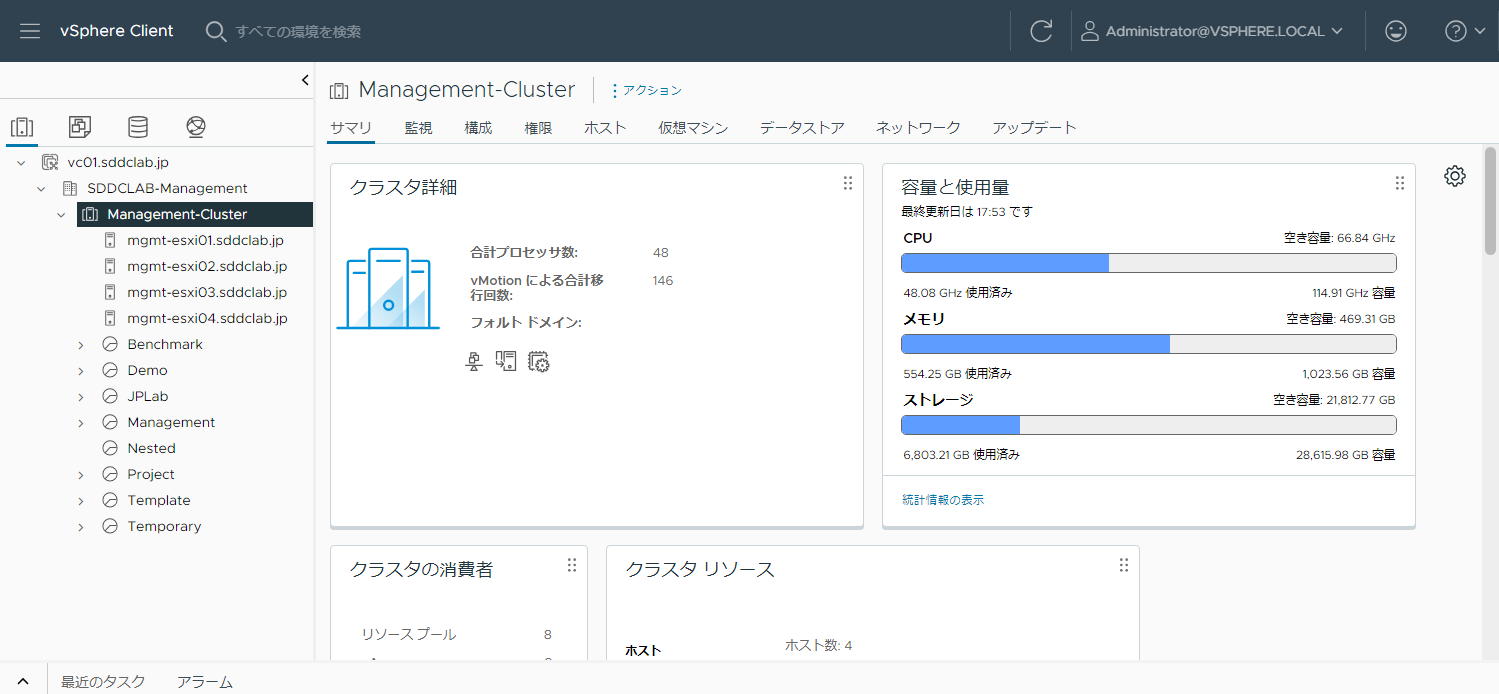Viewport: 1499px width, 694px height.
Task: Expand the Benchmark resource pool
Action: (x=81, y=344)
